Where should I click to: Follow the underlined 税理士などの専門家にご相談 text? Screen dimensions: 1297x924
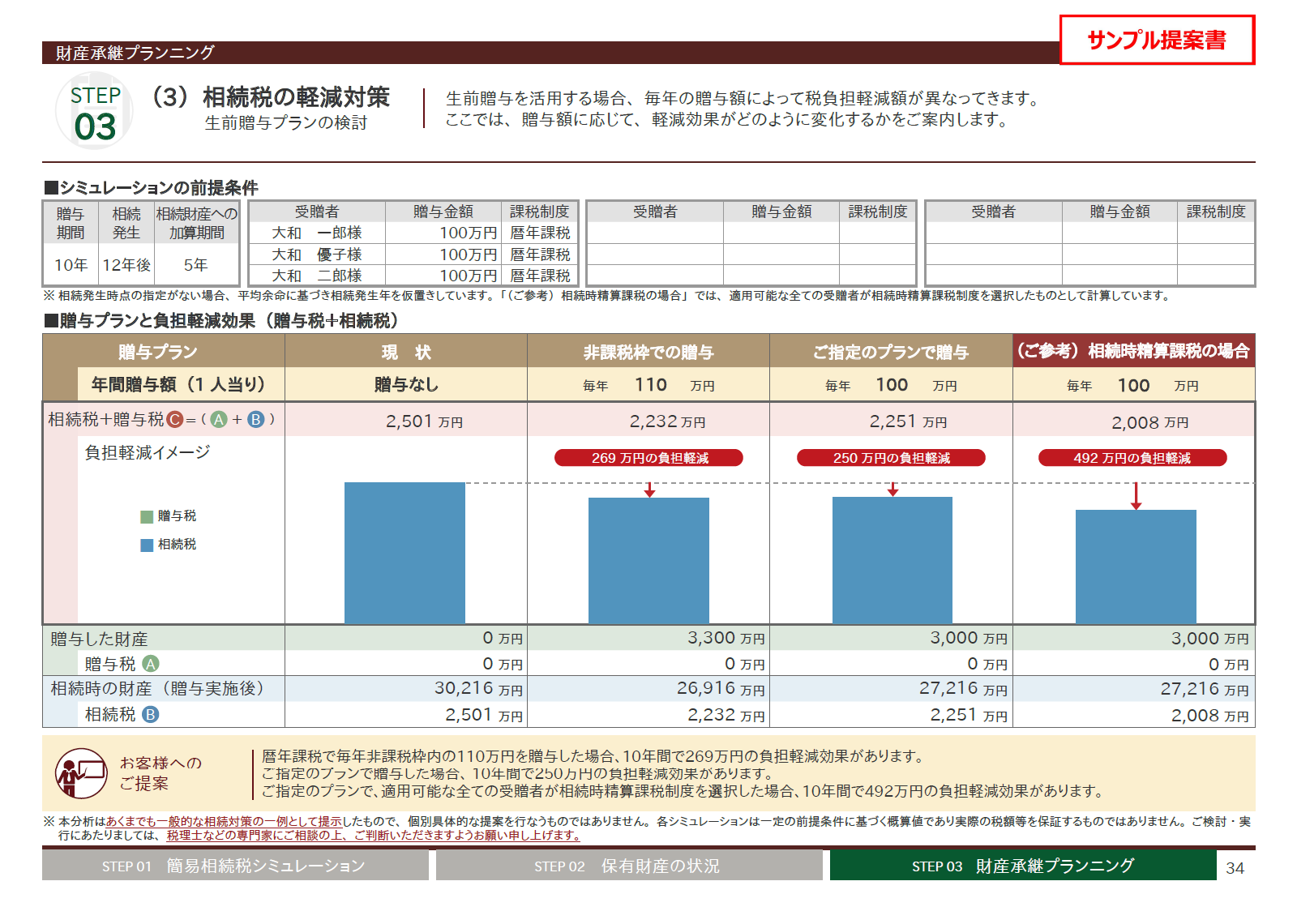373,836
